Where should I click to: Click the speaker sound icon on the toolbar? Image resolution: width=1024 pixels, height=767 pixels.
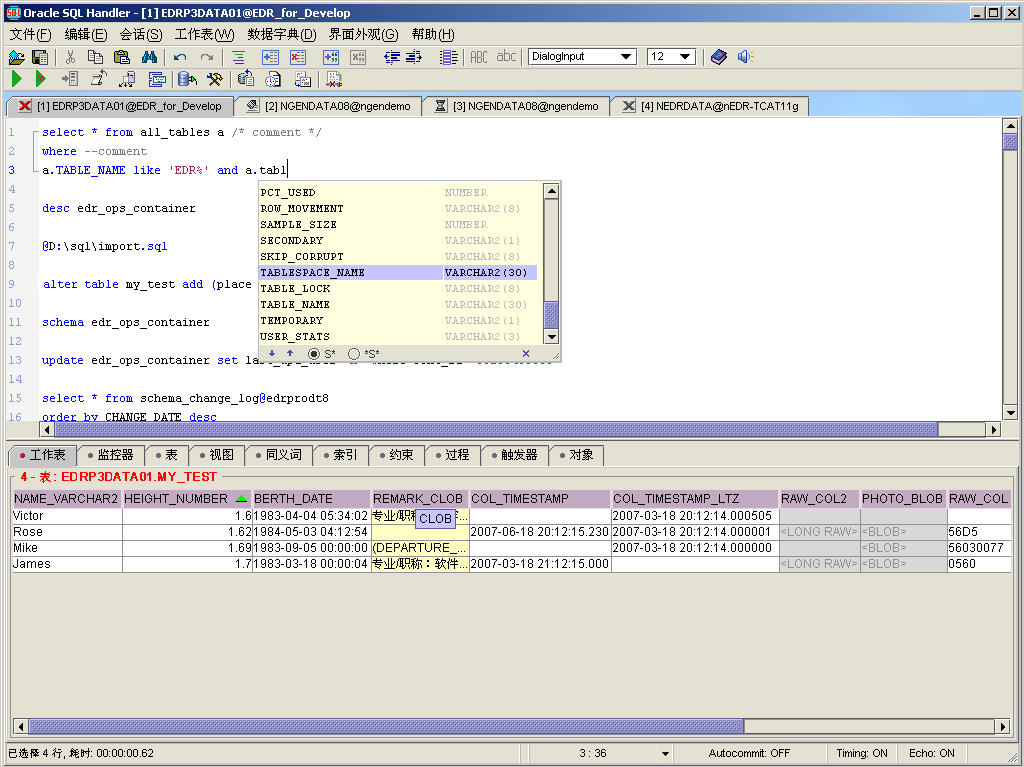point(744,57)
